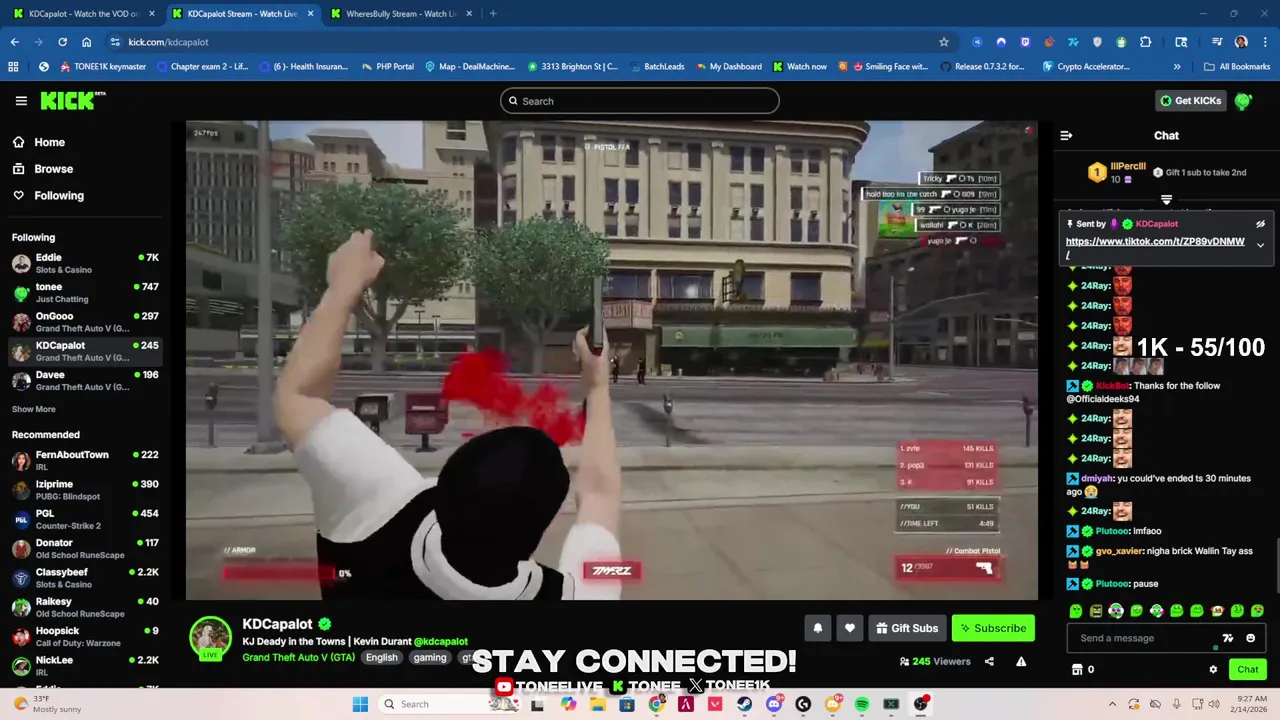Reload the page
The image size is (1280, 720).
tap(62, 42)
